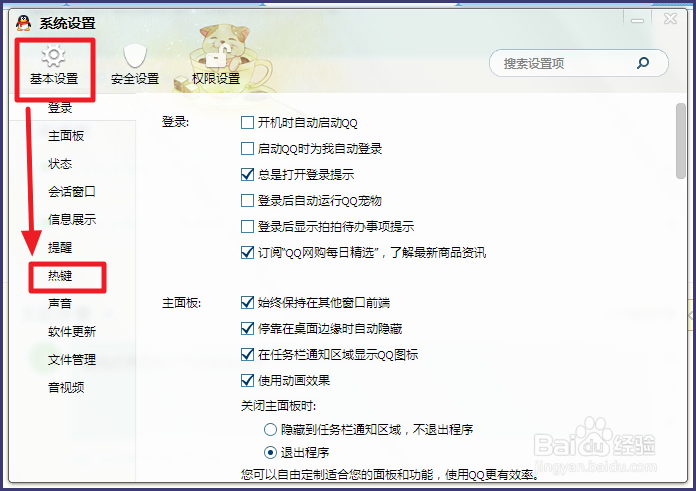Select 隐藏到任务栏通知区域 radio option
Viewport: 696px width, 491px height.
pyautogui.click(x=270, y=430)
